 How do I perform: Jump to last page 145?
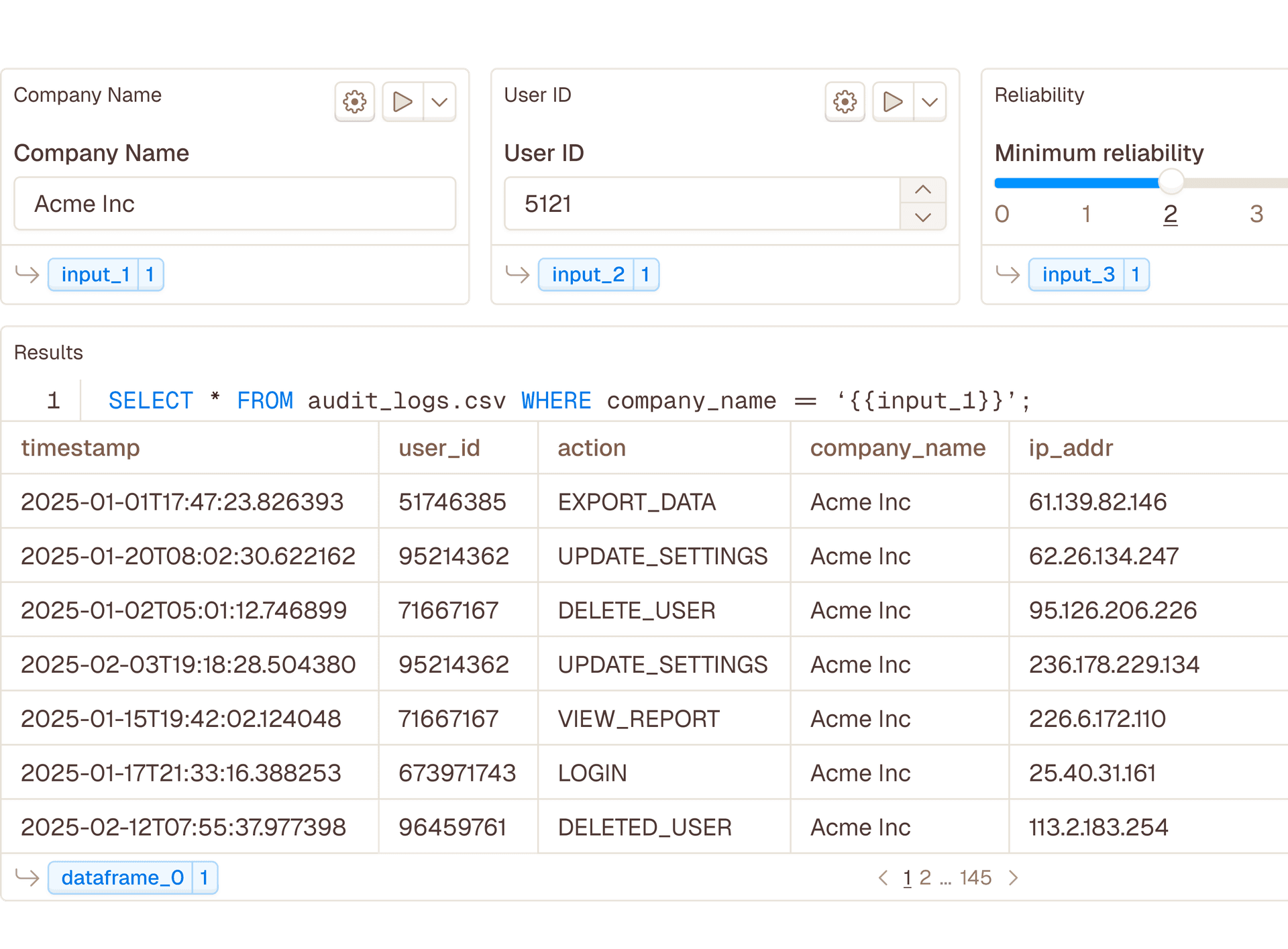(x=975, y=877)
